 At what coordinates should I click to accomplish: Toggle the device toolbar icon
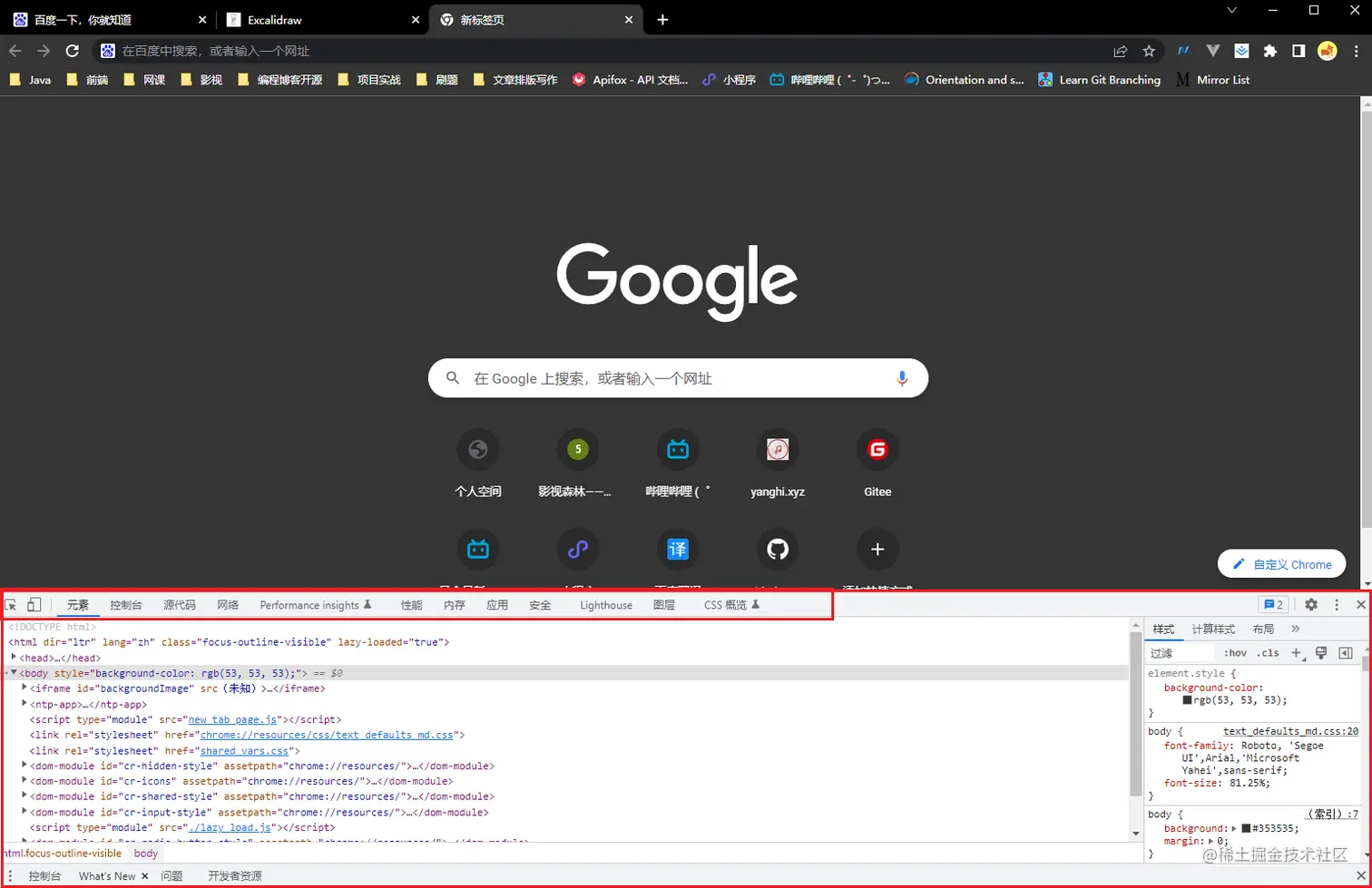[33, 604]
